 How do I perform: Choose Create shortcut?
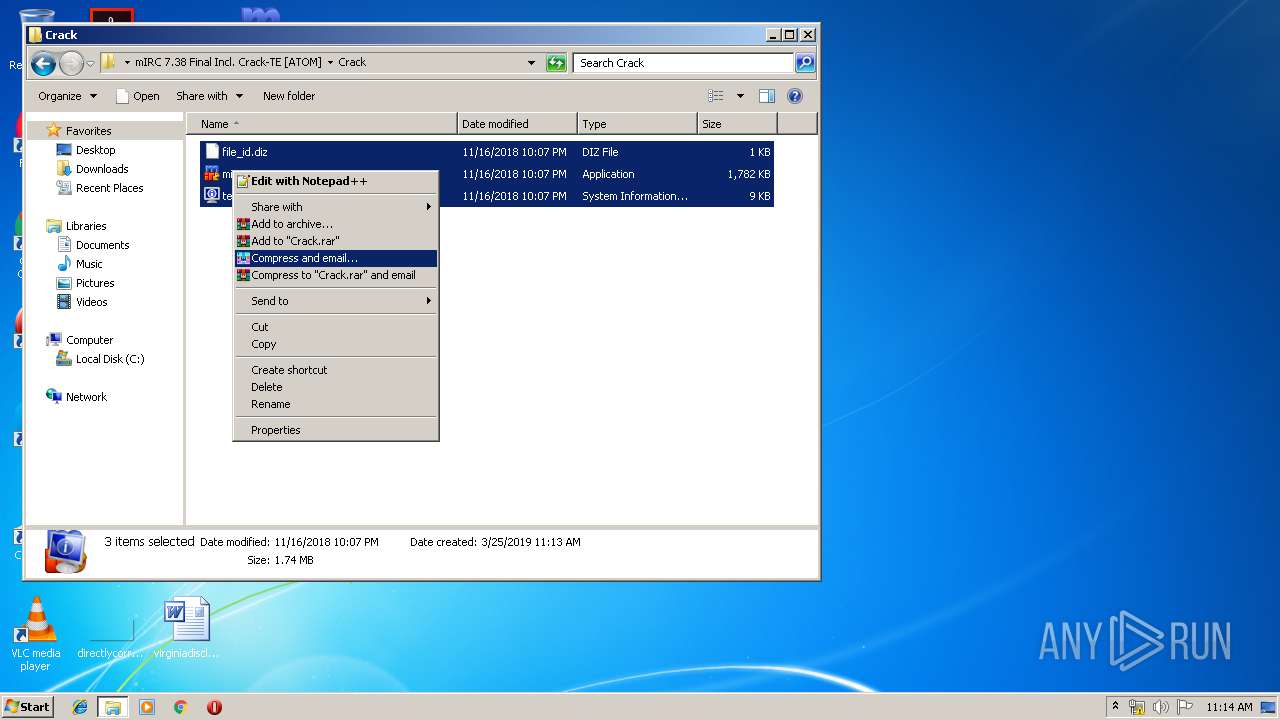(336, 370)
